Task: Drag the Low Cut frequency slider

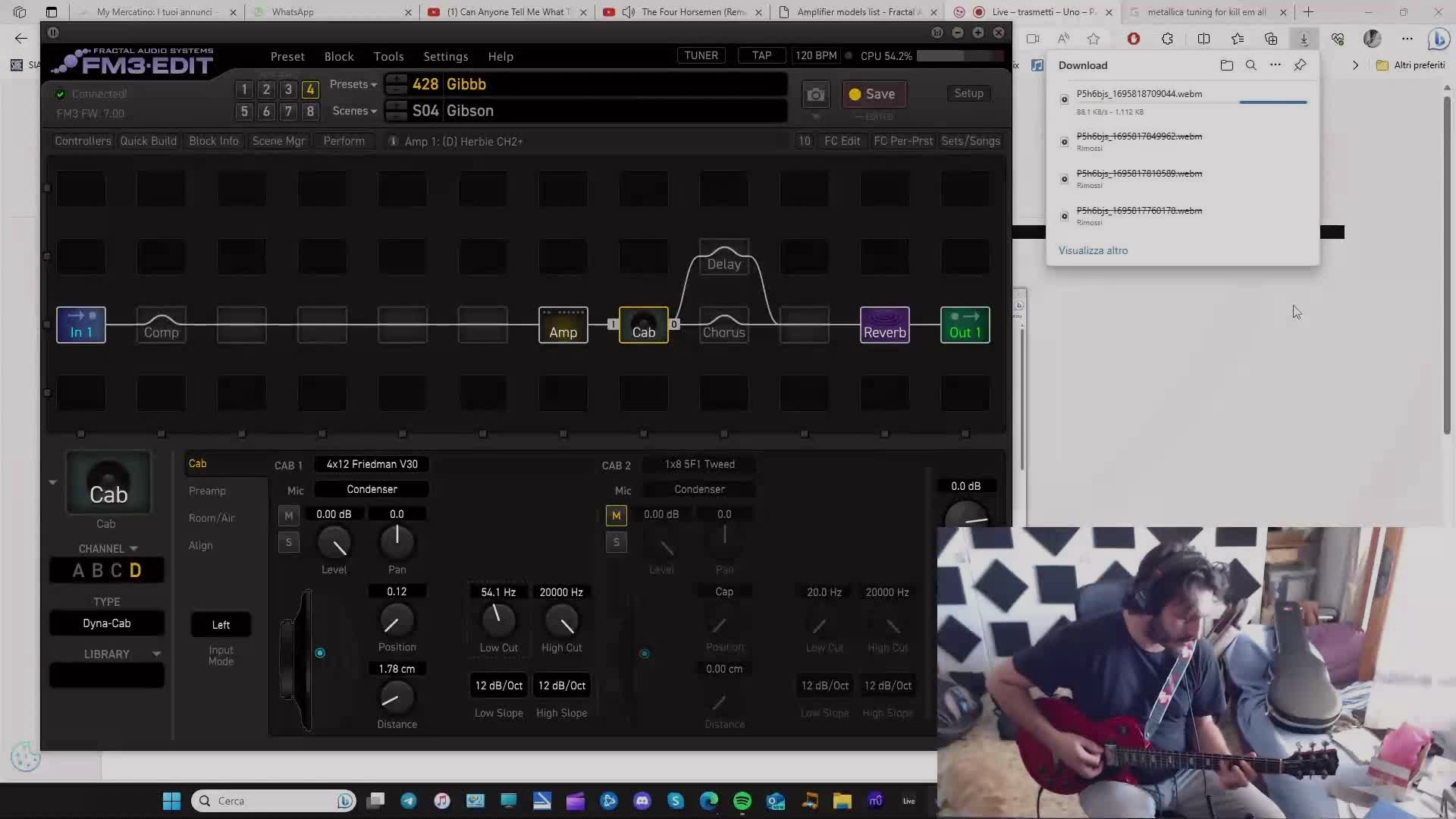Action: coord(499,620)
